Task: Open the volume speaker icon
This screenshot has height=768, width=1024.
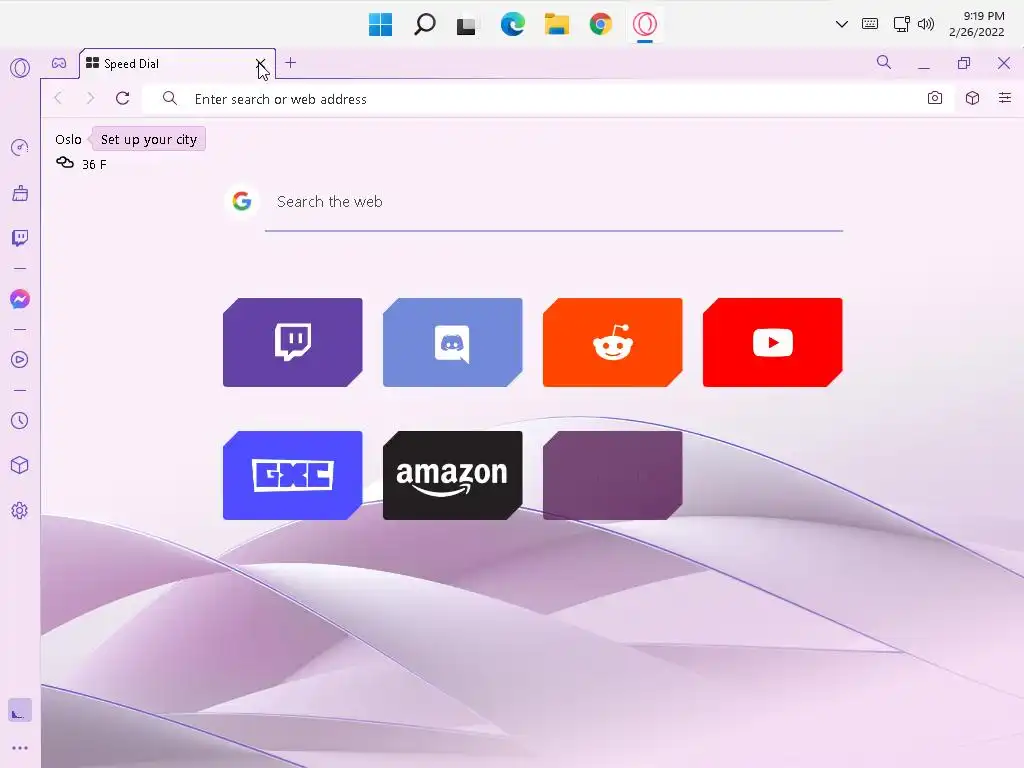Action: [926, 24]
